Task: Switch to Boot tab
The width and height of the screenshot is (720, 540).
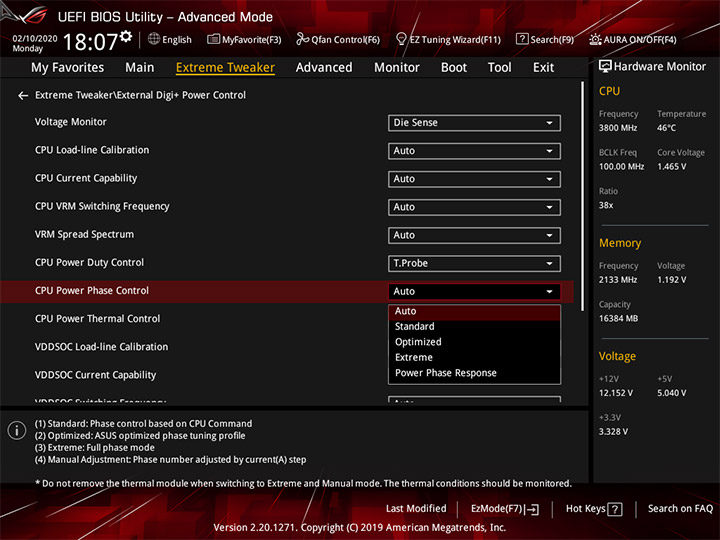Action: (454, 68)
